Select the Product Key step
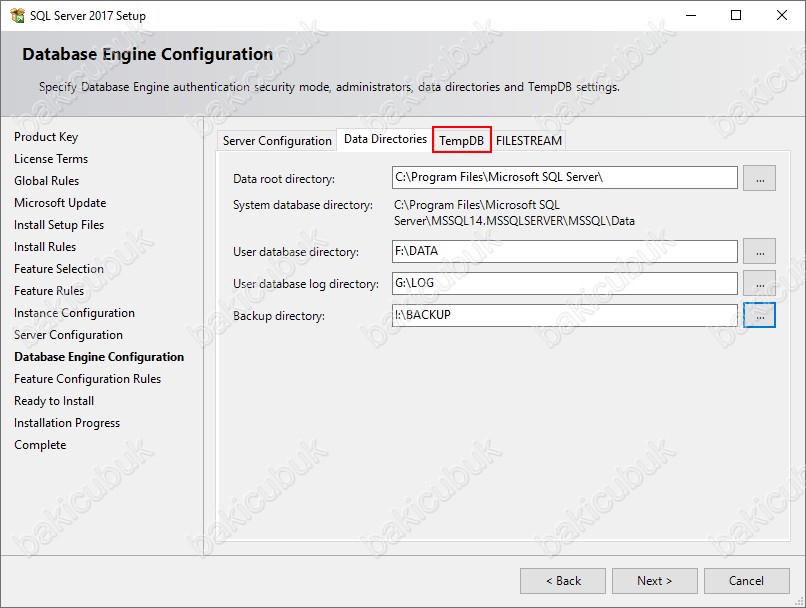 46,137
